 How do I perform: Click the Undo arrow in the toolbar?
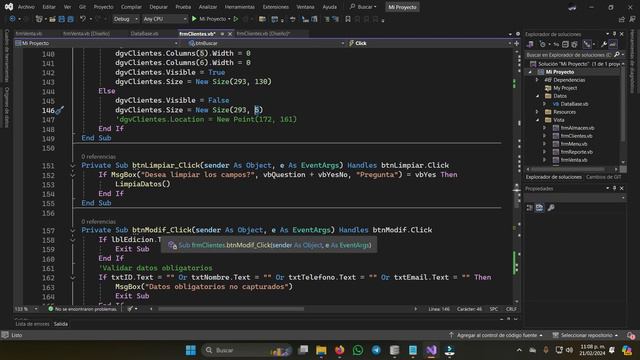click(83, 19)
